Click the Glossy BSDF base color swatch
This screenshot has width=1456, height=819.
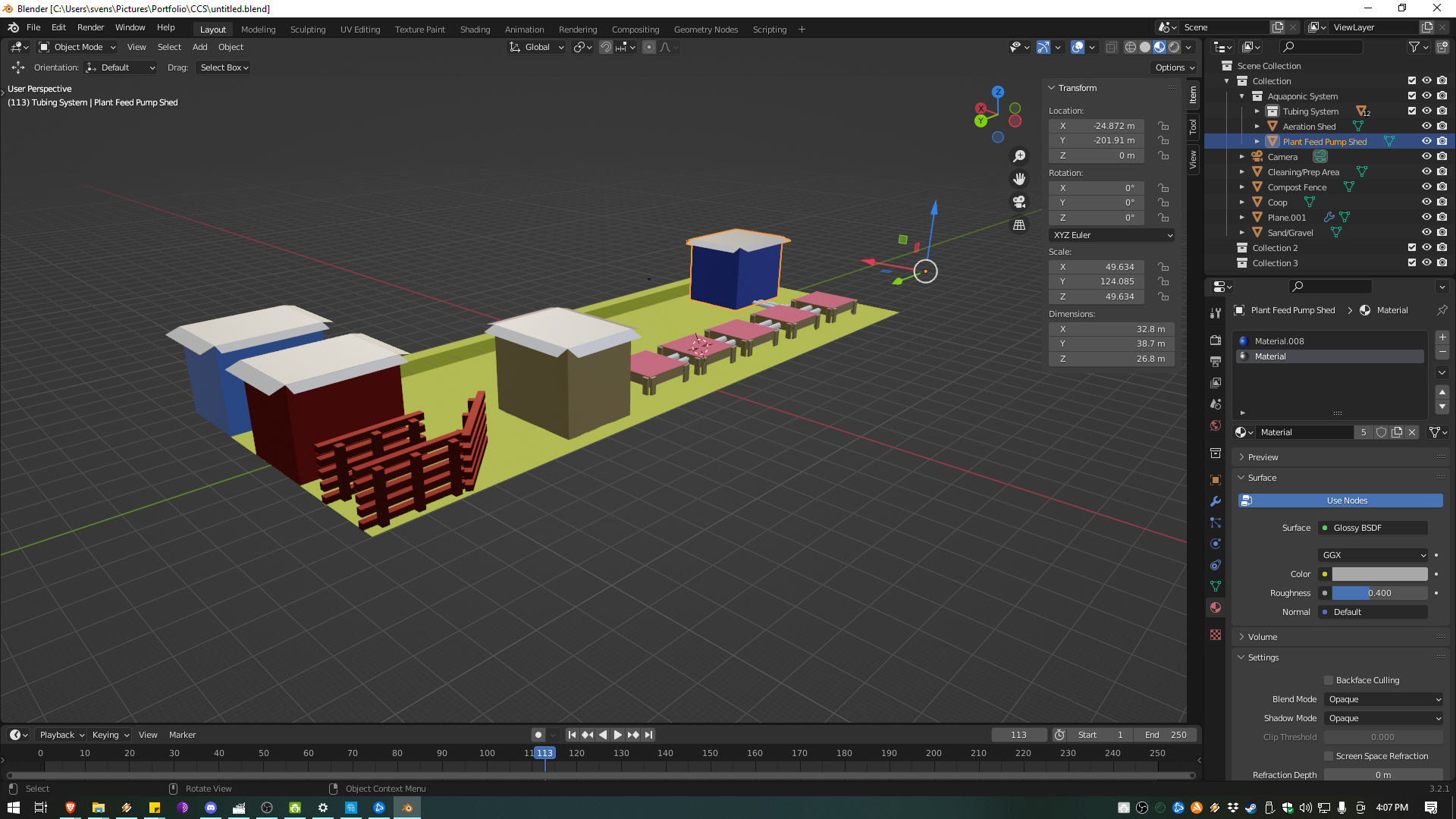tap(1379, 574)
